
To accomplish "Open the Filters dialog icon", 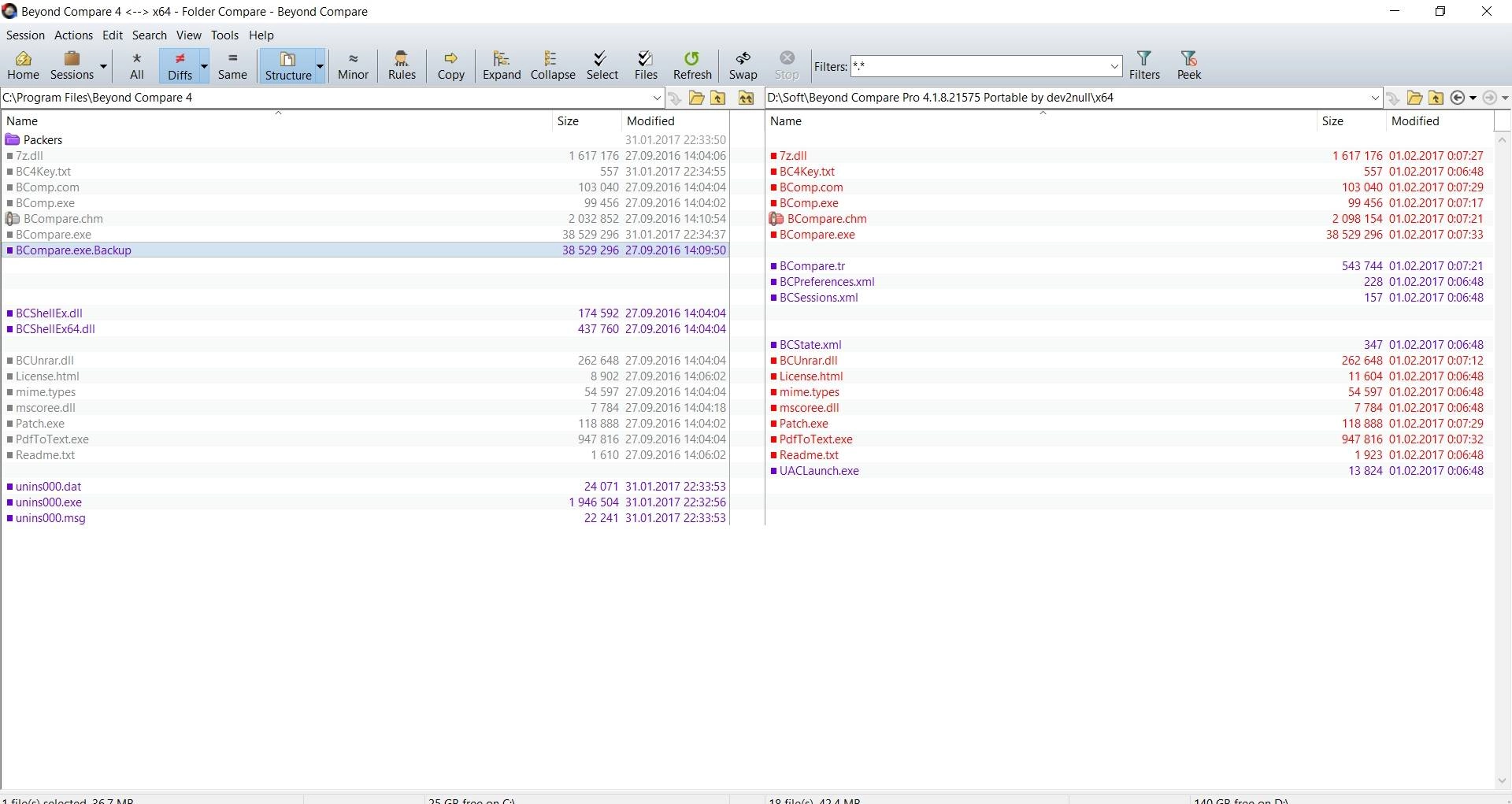I will click(x=1144, y=65).
